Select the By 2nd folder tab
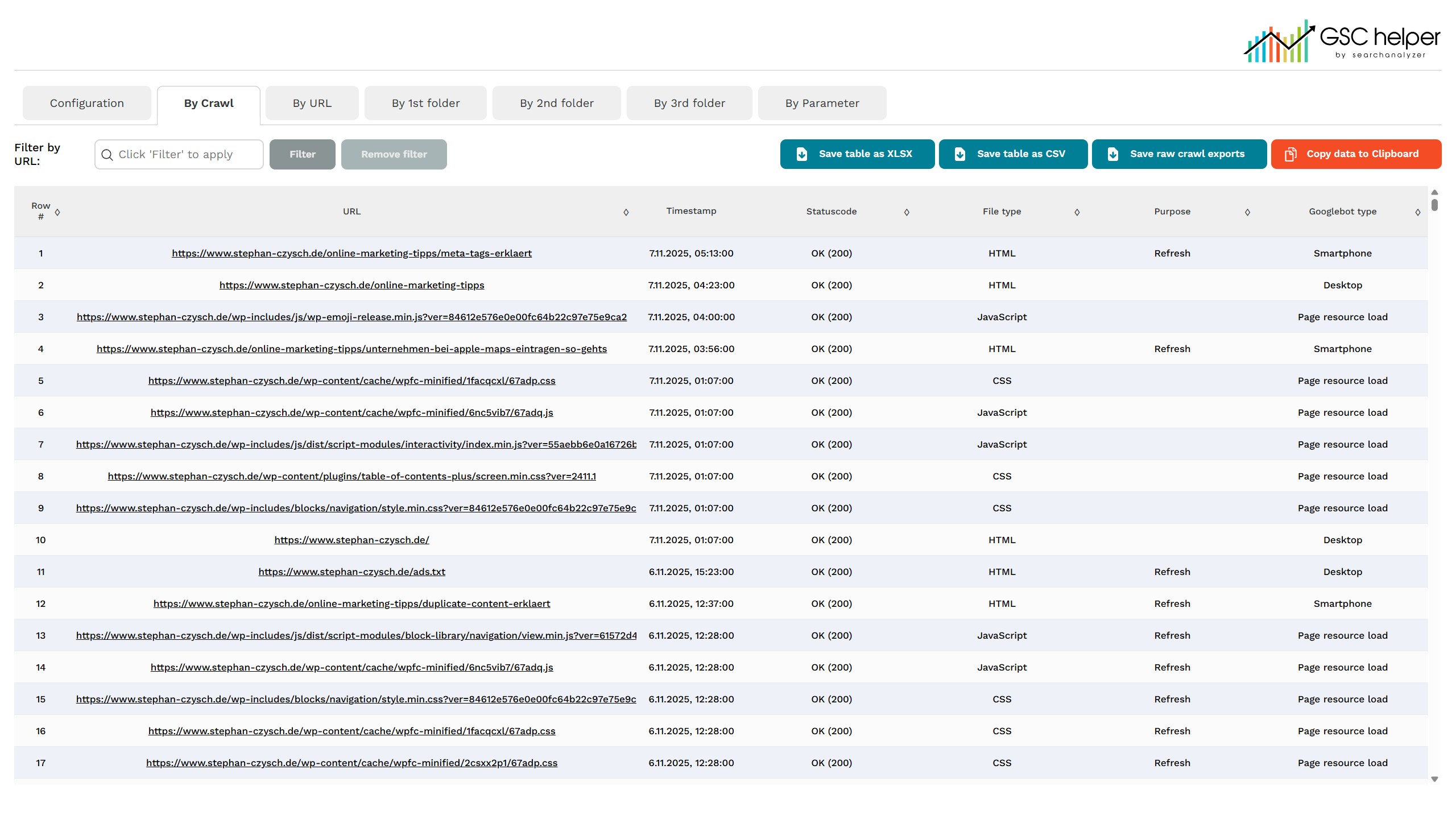This screenshot has height=819, width=1456. [x=556, y=104]
